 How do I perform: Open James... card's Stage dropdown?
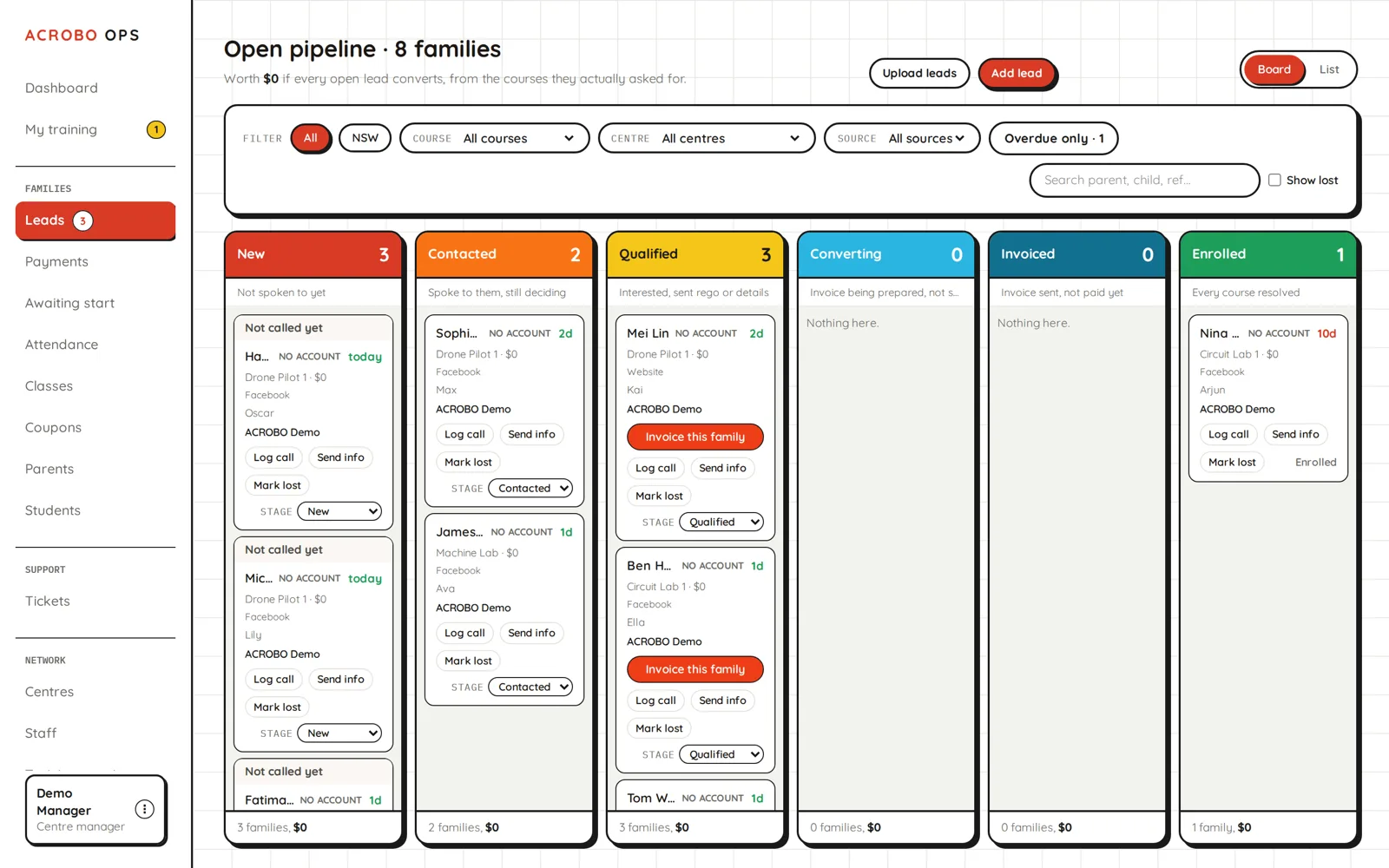point(530,687)
